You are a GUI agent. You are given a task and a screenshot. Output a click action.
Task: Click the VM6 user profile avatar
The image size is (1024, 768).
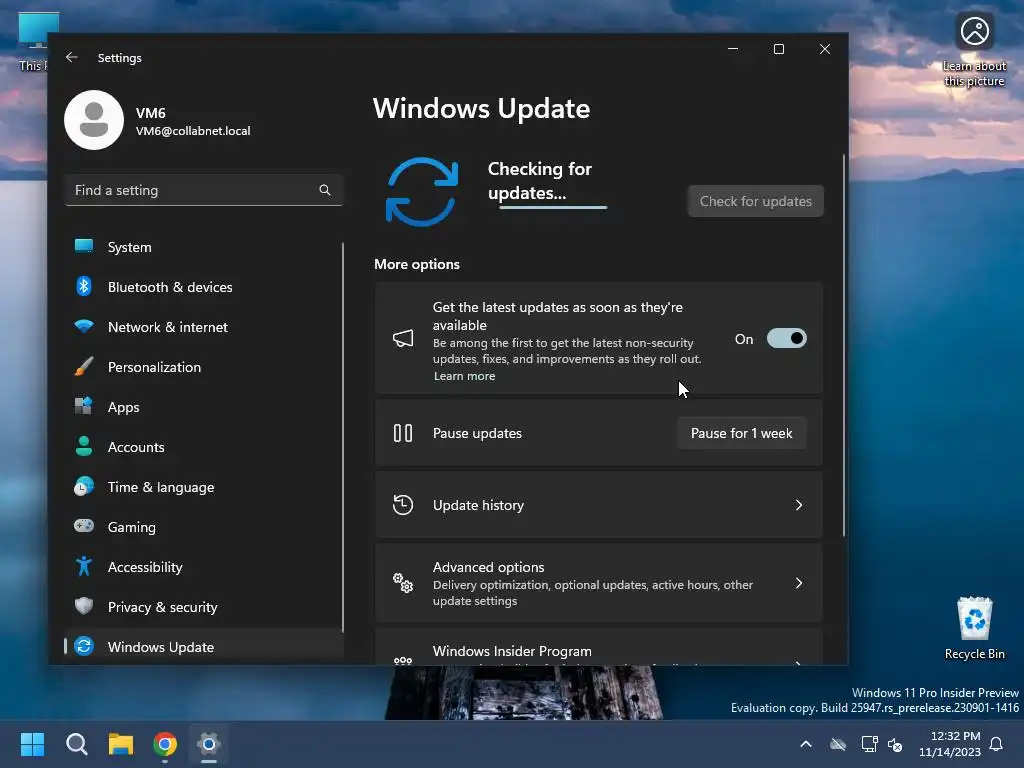pos(94,120)
